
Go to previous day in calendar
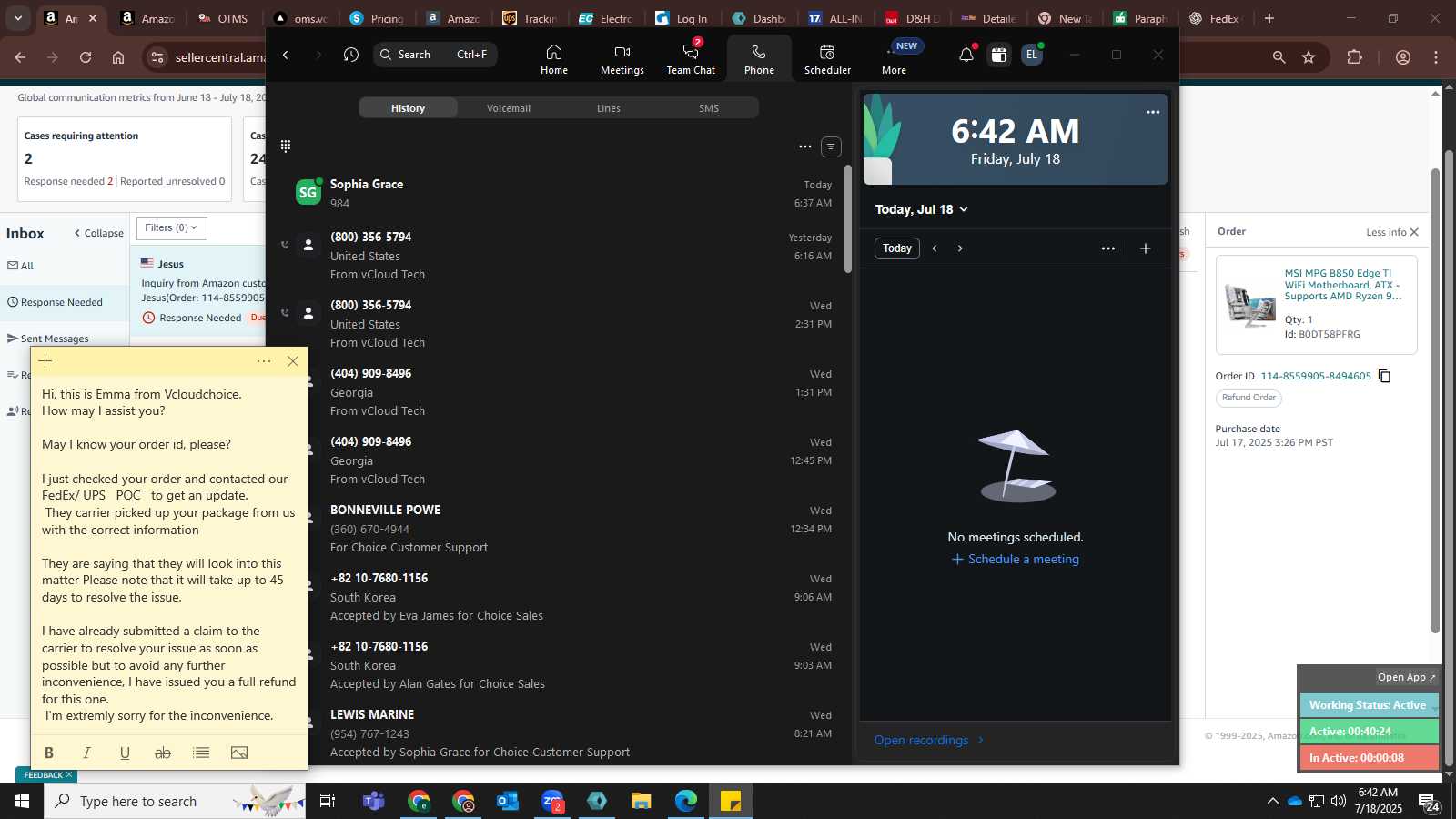tap(935, 248)
